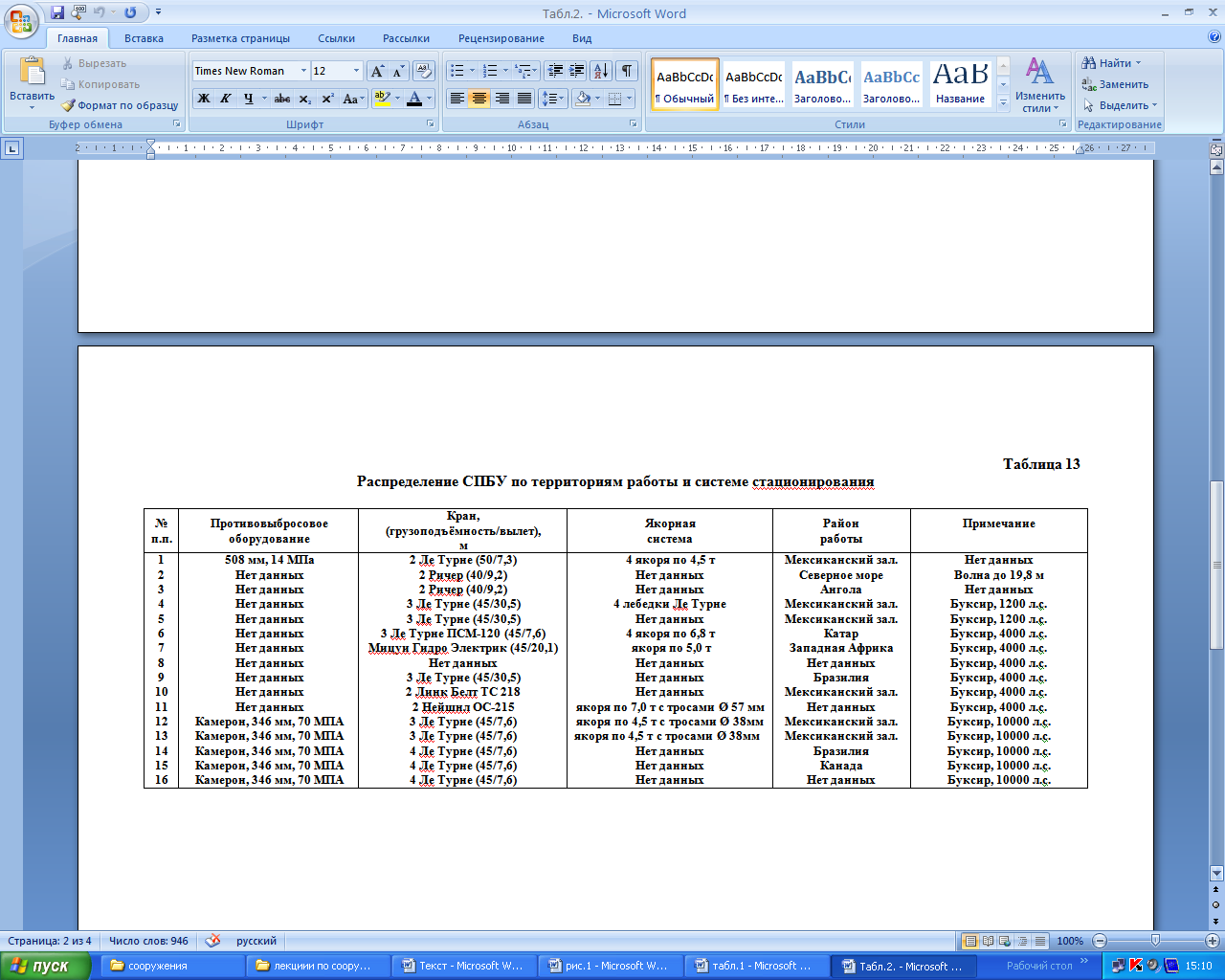Open the Times New Roman font dropdown
Viewport: 1225px width, 980px height.
click(303, 71)
